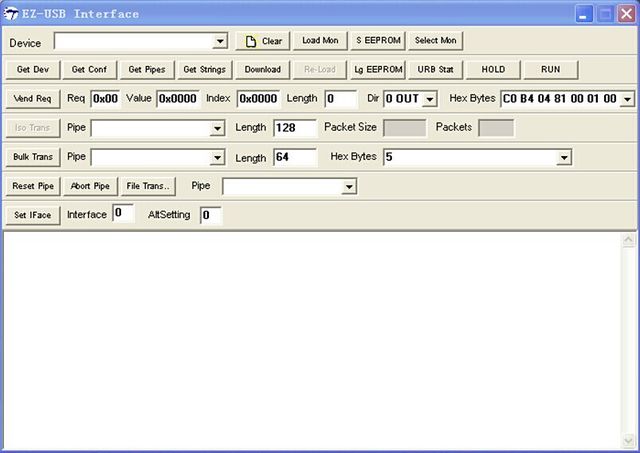The height and width of the screenshot is (453, 640).
Task: Click the Get Conf button
Action: coord(89,70)
